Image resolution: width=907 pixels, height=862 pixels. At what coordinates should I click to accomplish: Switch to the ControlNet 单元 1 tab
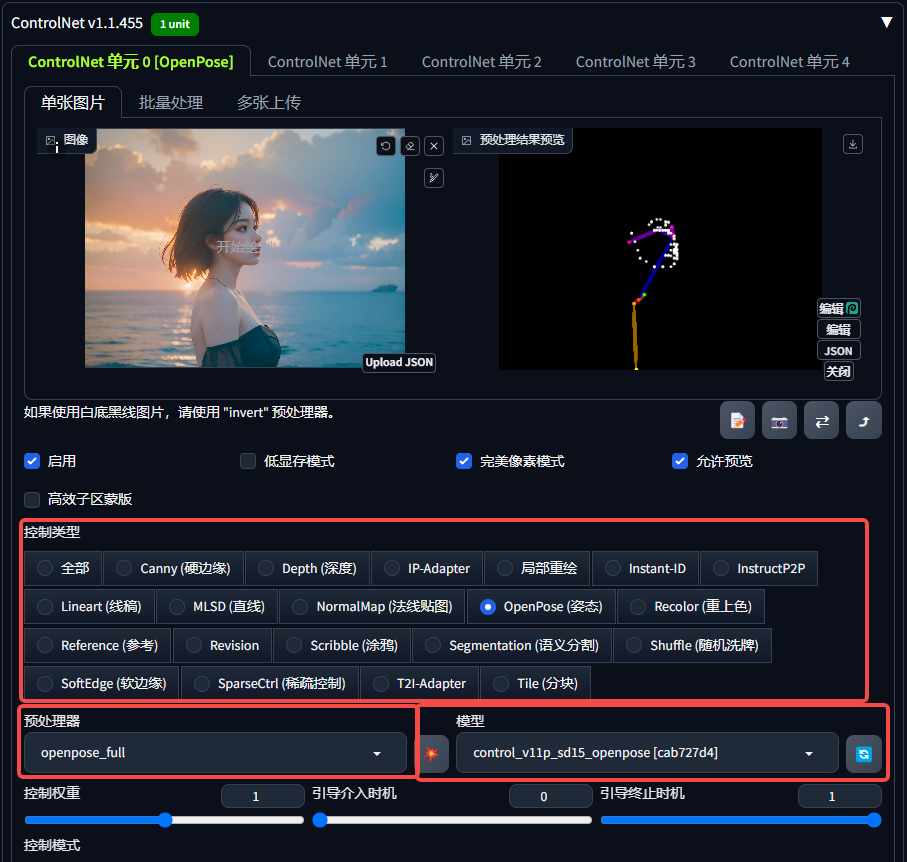327,61
